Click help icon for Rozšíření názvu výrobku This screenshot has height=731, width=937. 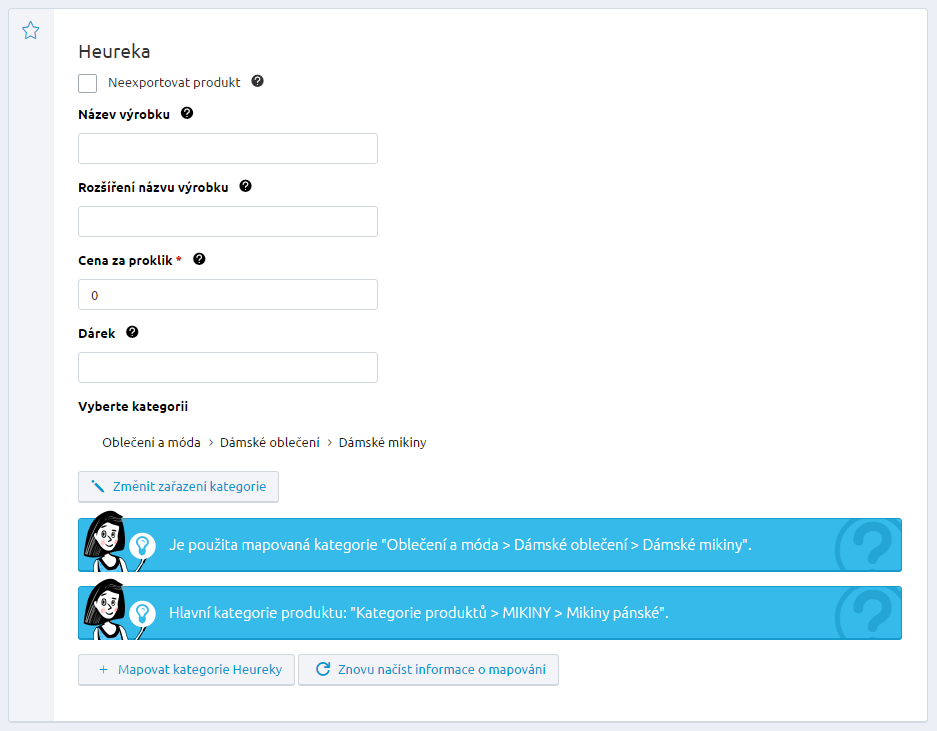(x=246, y=186)
